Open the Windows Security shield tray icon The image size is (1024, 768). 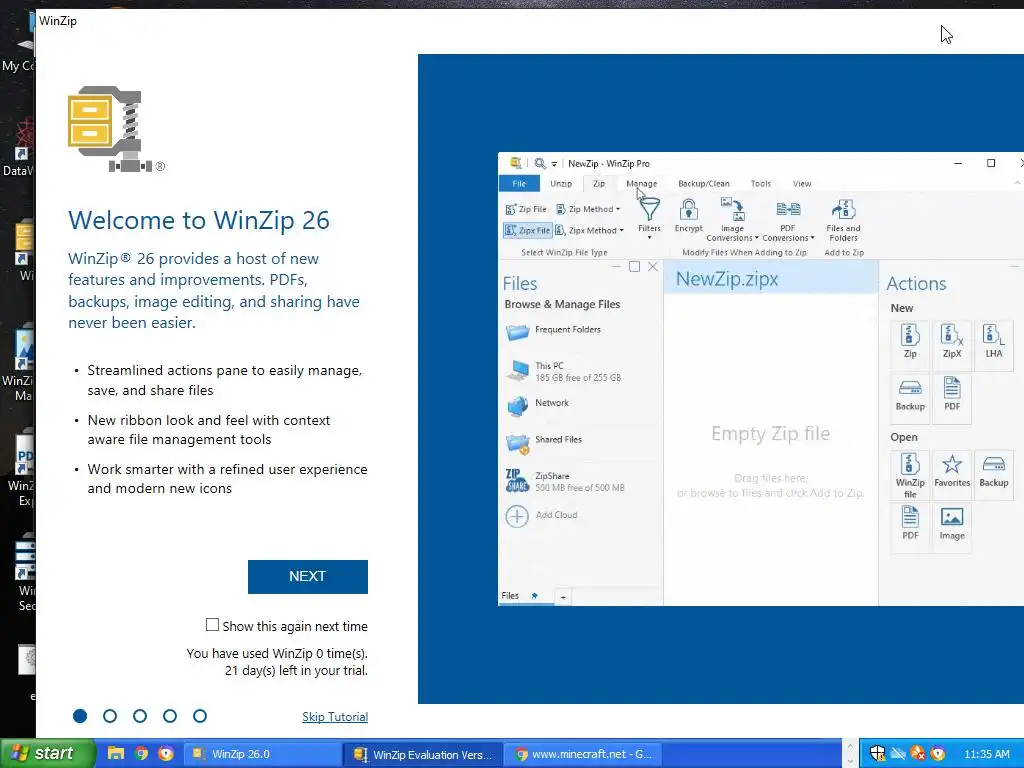pyautogui.click(x=878, y=754)
